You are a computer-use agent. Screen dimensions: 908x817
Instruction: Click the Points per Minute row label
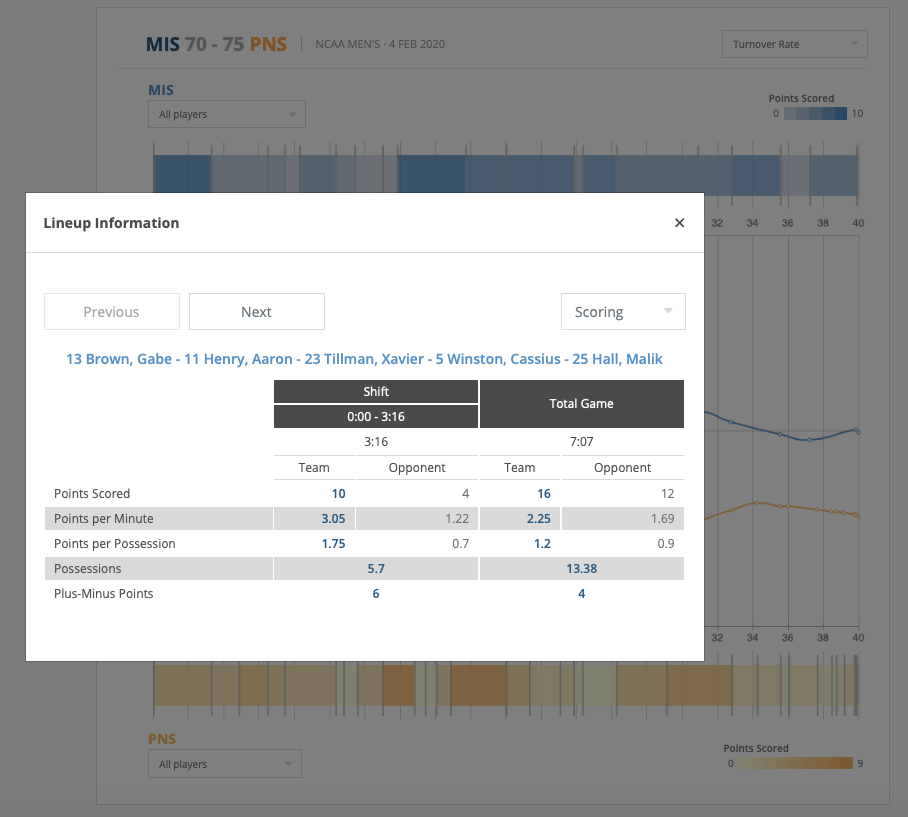[x=104, y=518]
